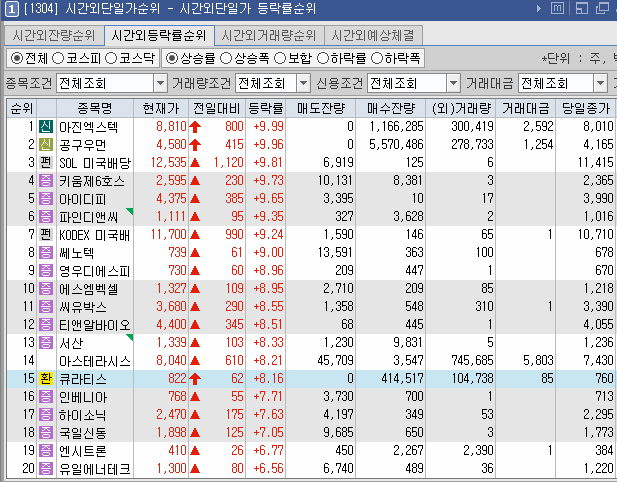Select the 코스피 radio button
This screenshot has width=617, height=482.
tap(58, 59)
